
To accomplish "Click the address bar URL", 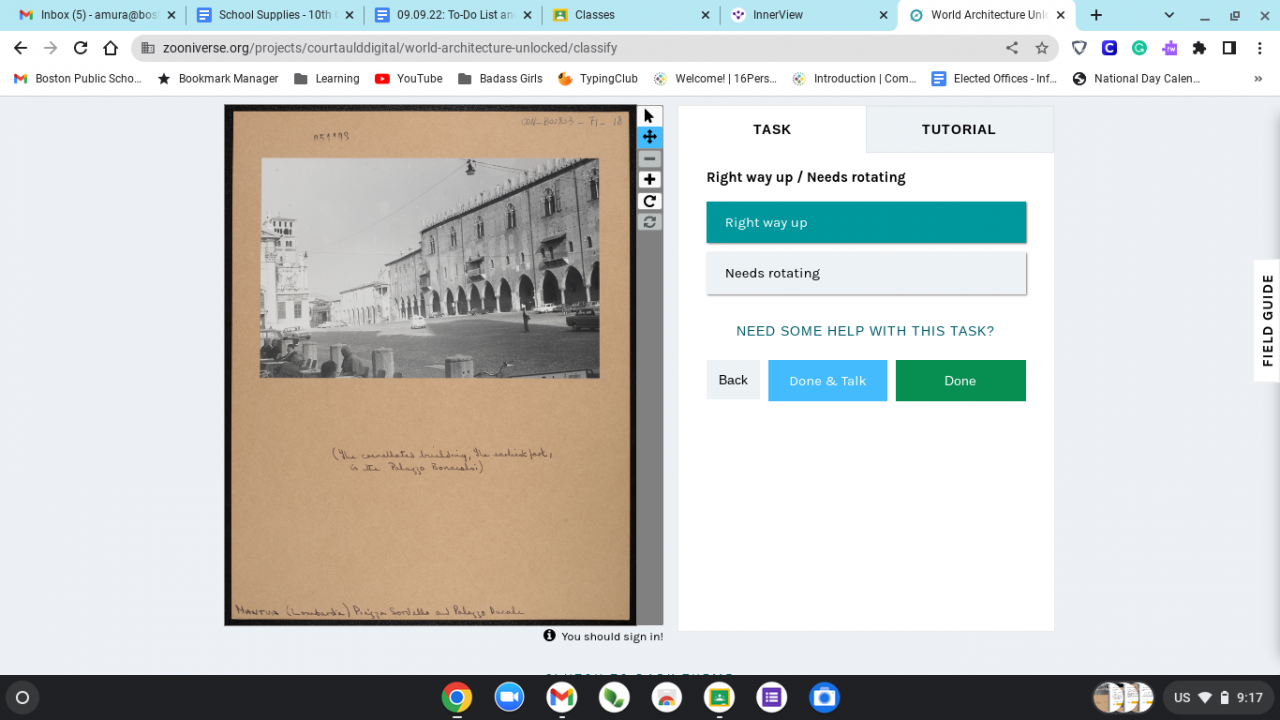I will 389,48.
